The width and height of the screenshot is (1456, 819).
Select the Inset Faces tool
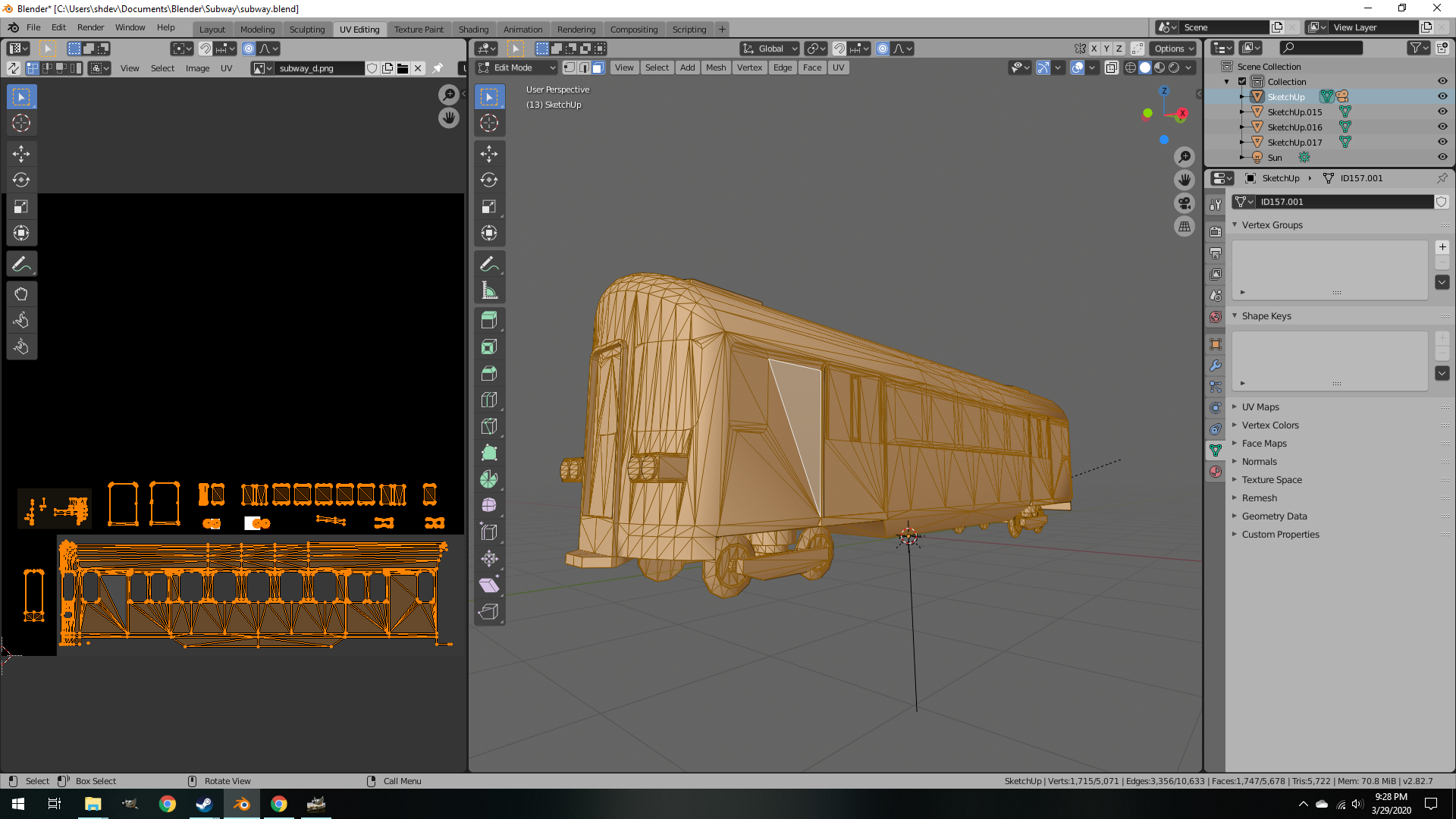[x=489, y=347]
